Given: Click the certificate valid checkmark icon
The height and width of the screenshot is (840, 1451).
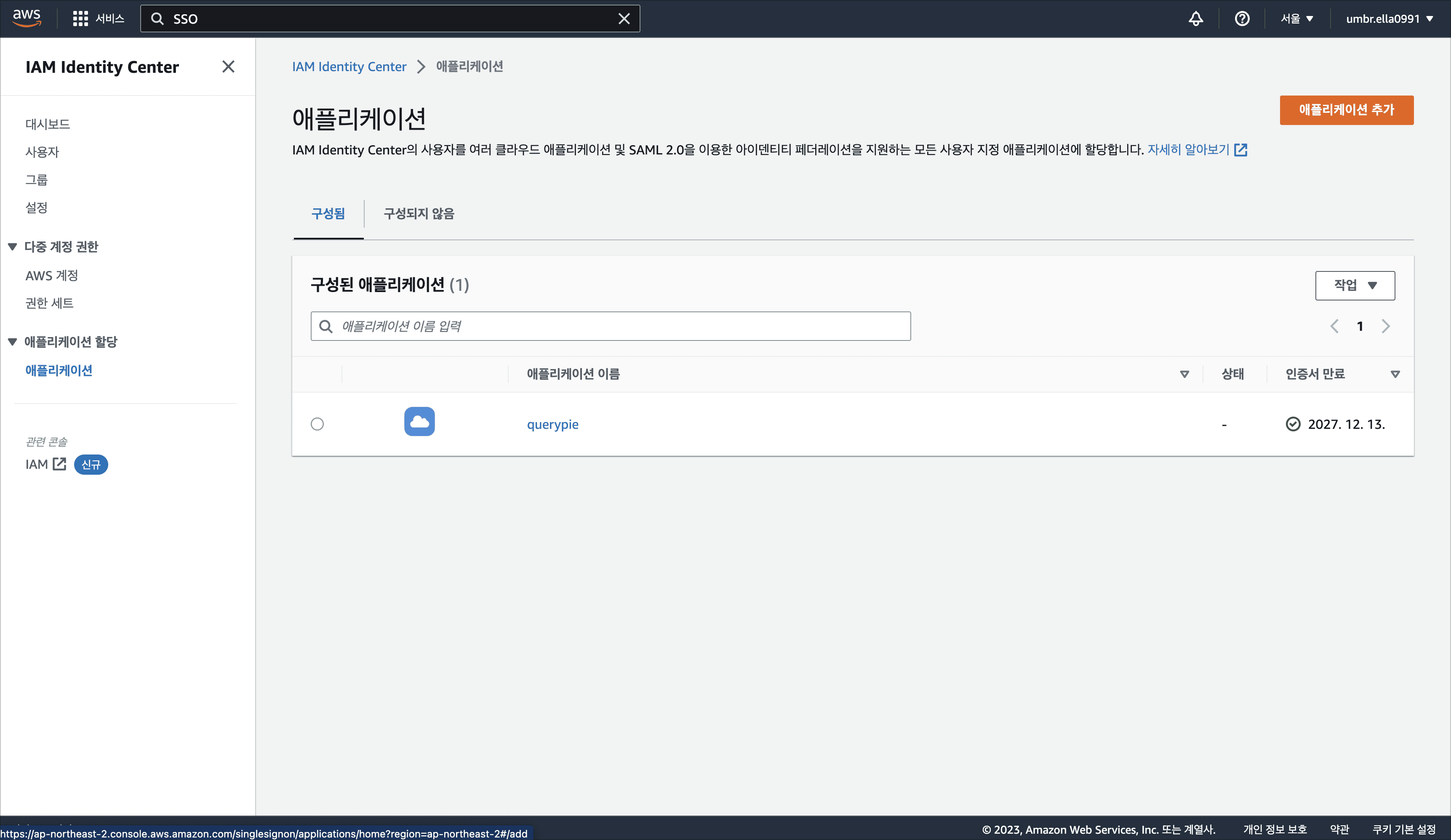Looking at the screenshot, I should 1293,424.
